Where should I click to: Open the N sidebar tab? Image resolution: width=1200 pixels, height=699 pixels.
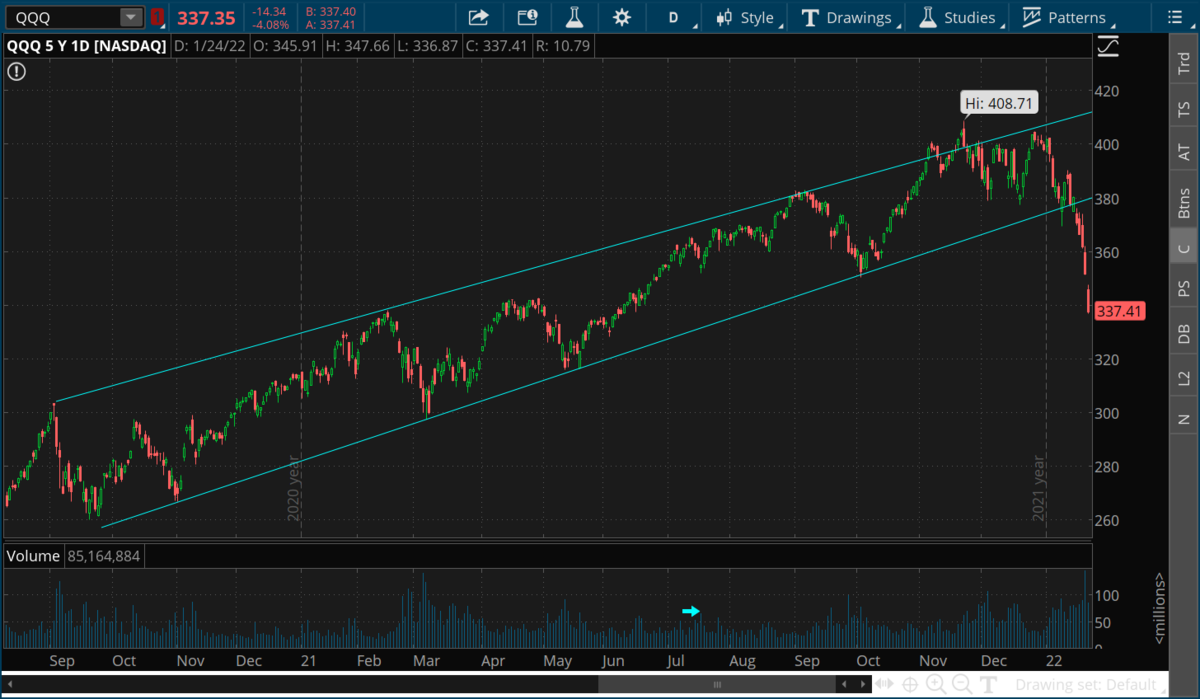click(1184, 420)
